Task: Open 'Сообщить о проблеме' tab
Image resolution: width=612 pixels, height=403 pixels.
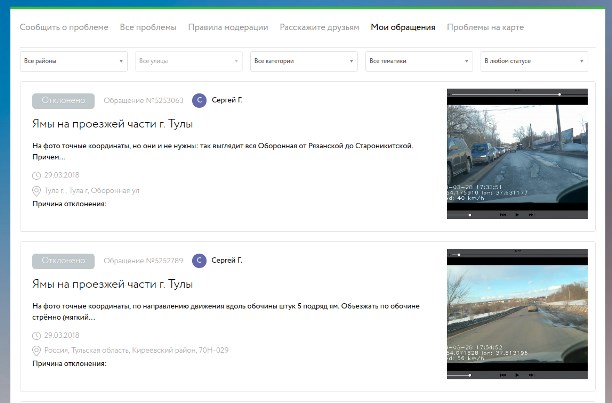Action: click(x=64, y=28)
